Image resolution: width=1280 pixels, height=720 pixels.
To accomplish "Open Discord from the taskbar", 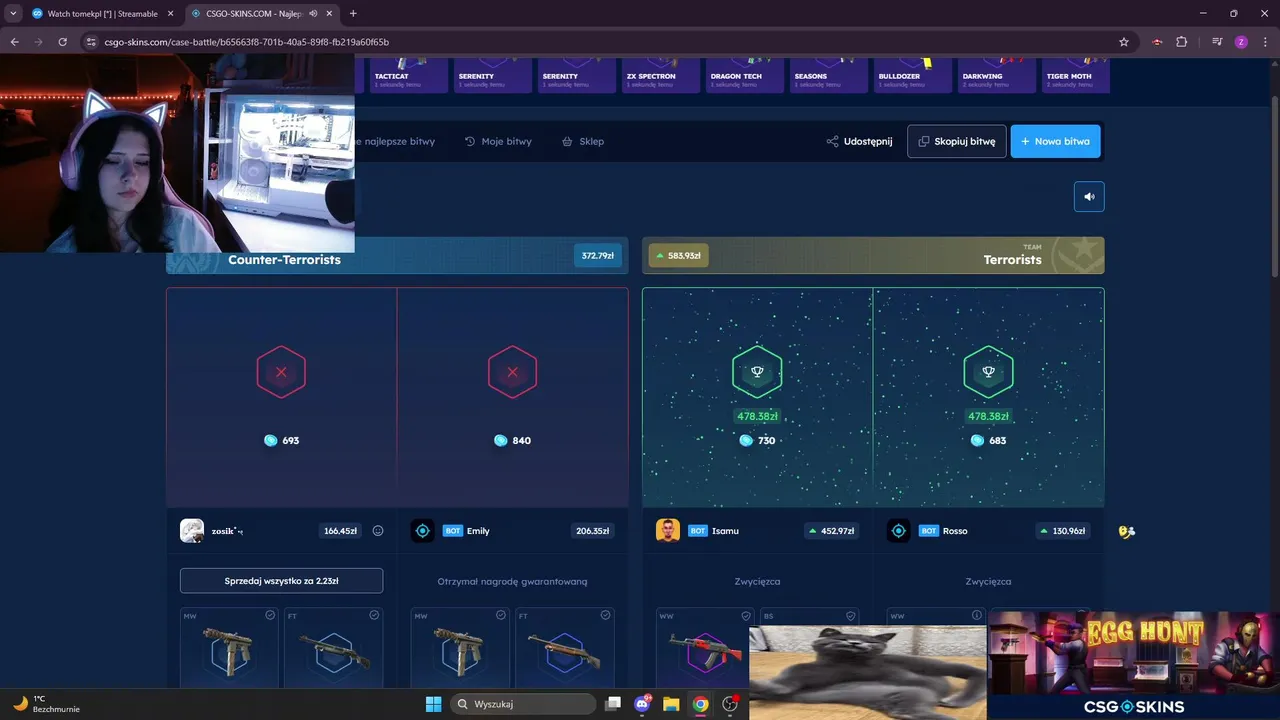I will 642,704.
